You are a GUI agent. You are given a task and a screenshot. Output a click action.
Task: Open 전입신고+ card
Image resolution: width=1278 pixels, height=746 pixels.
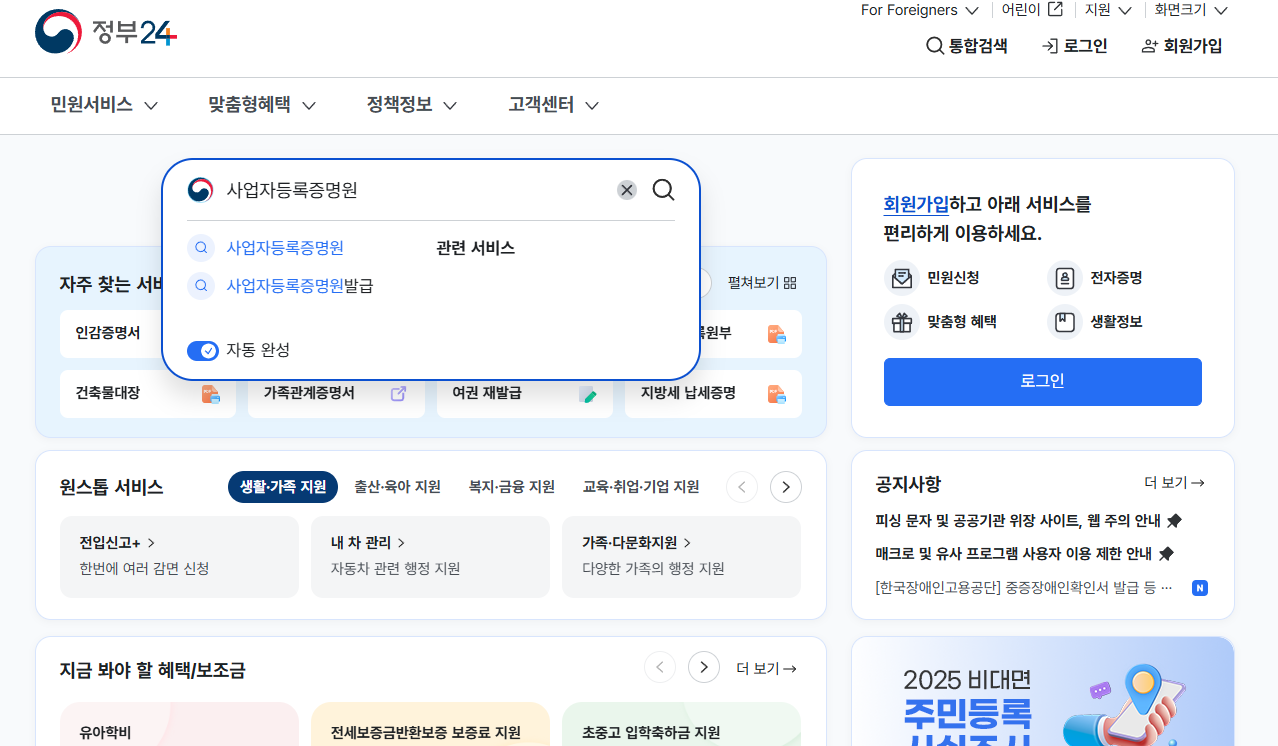pos(180,557)
